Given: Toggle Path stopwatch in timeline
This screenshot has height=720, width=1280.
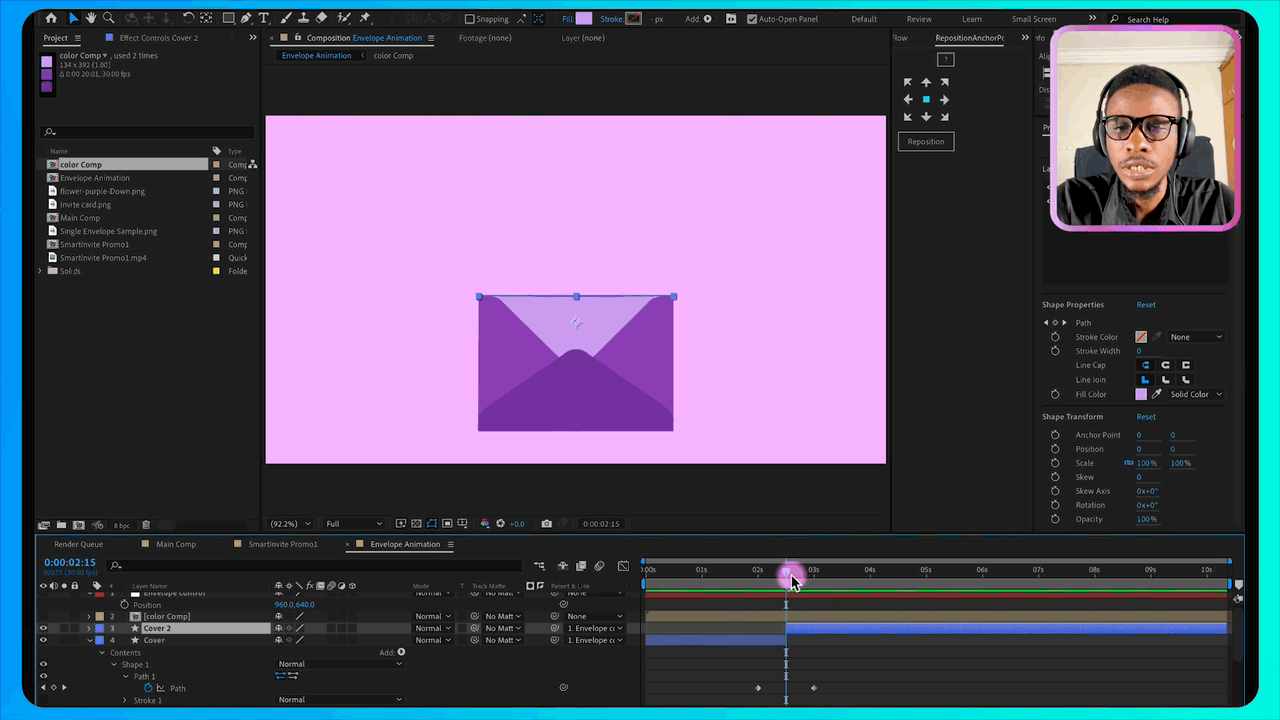Looking at the screenshot, I should (148, 688).
